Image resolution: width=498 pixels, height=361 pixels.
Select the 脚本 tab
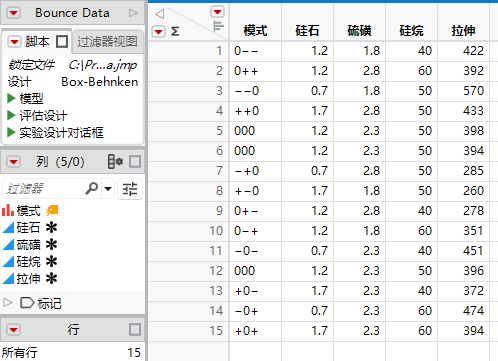click(x=37, y=42)
